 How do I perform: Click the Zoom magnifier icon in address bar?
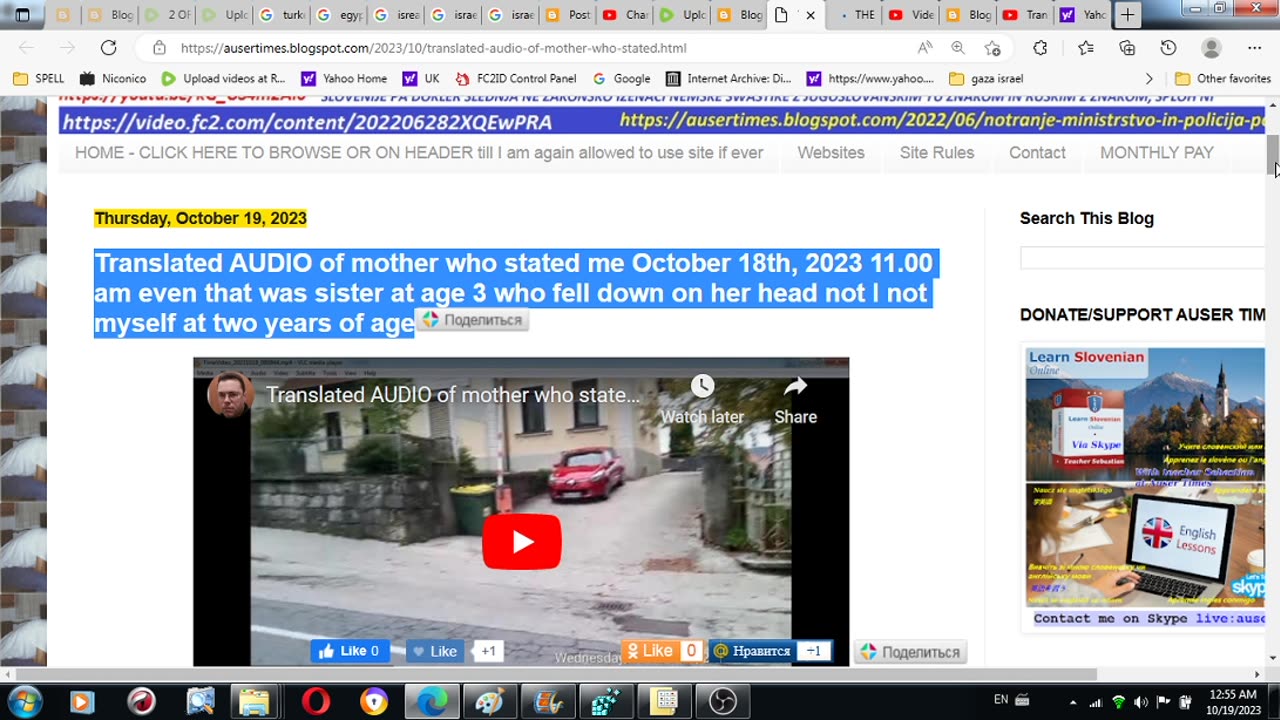click(958, 47)
